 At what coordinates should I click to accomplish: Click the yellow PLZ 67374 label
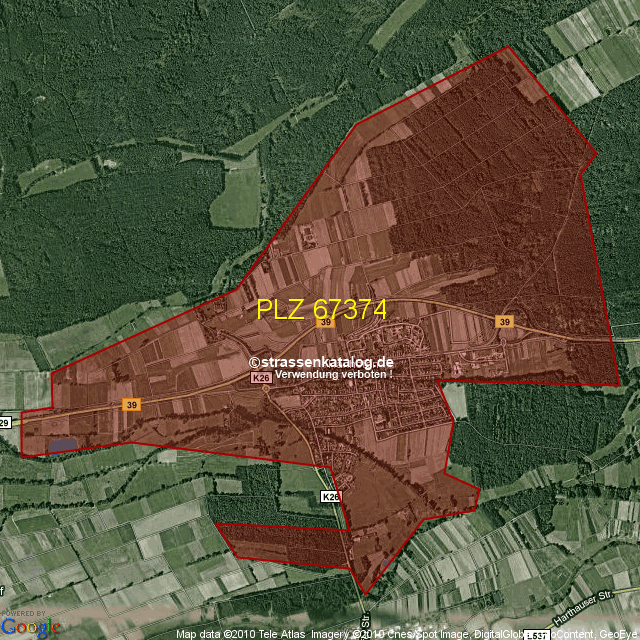(x=321, y=309)
